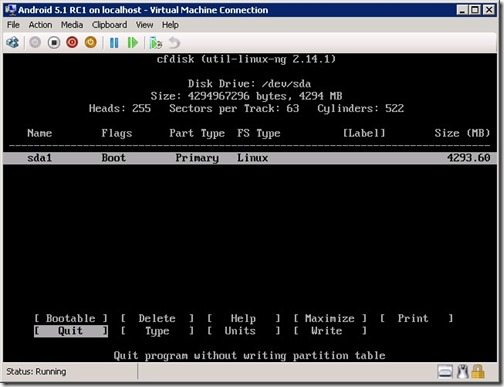
Task: Click the Quit program description text
Action: pyautogui.click(x=249, y=356)
